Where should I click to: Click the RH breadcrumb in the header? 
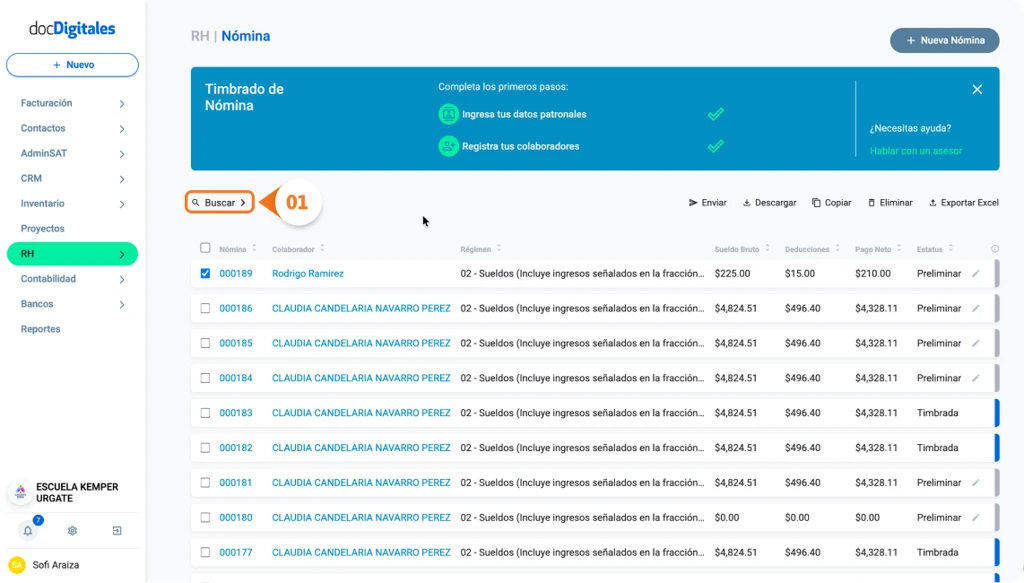point(200,36)
